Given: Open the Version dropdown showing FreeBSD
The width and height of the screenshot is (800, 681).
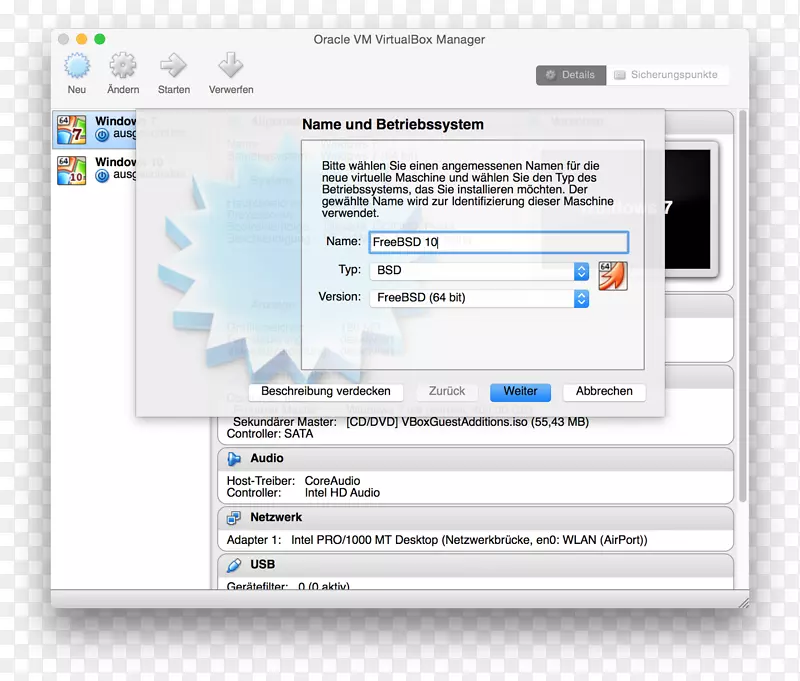Looking at the screenshot, I should coord(480,298).
